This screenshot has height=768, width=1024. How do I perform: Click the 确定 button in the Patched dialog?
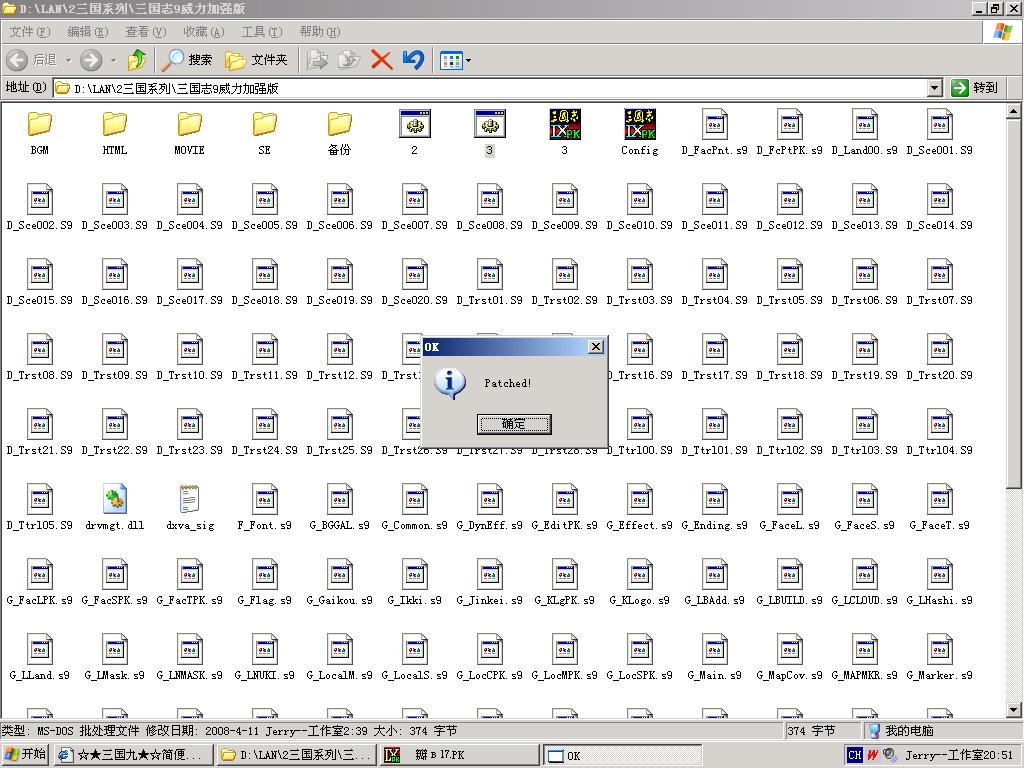(514, 424)
